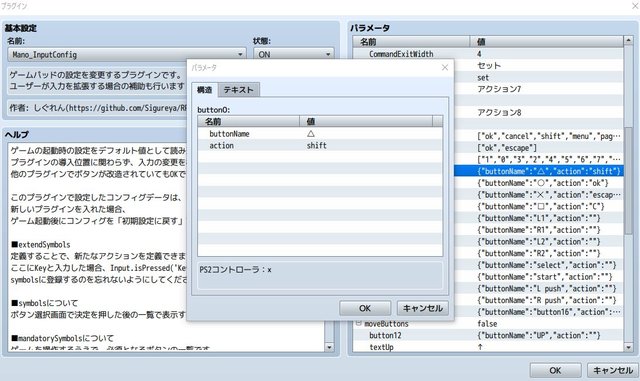This screenshot has height=381, width=640.
Task: Click キャンセル in the パラメータ dialog
Action: pos(423,308)
